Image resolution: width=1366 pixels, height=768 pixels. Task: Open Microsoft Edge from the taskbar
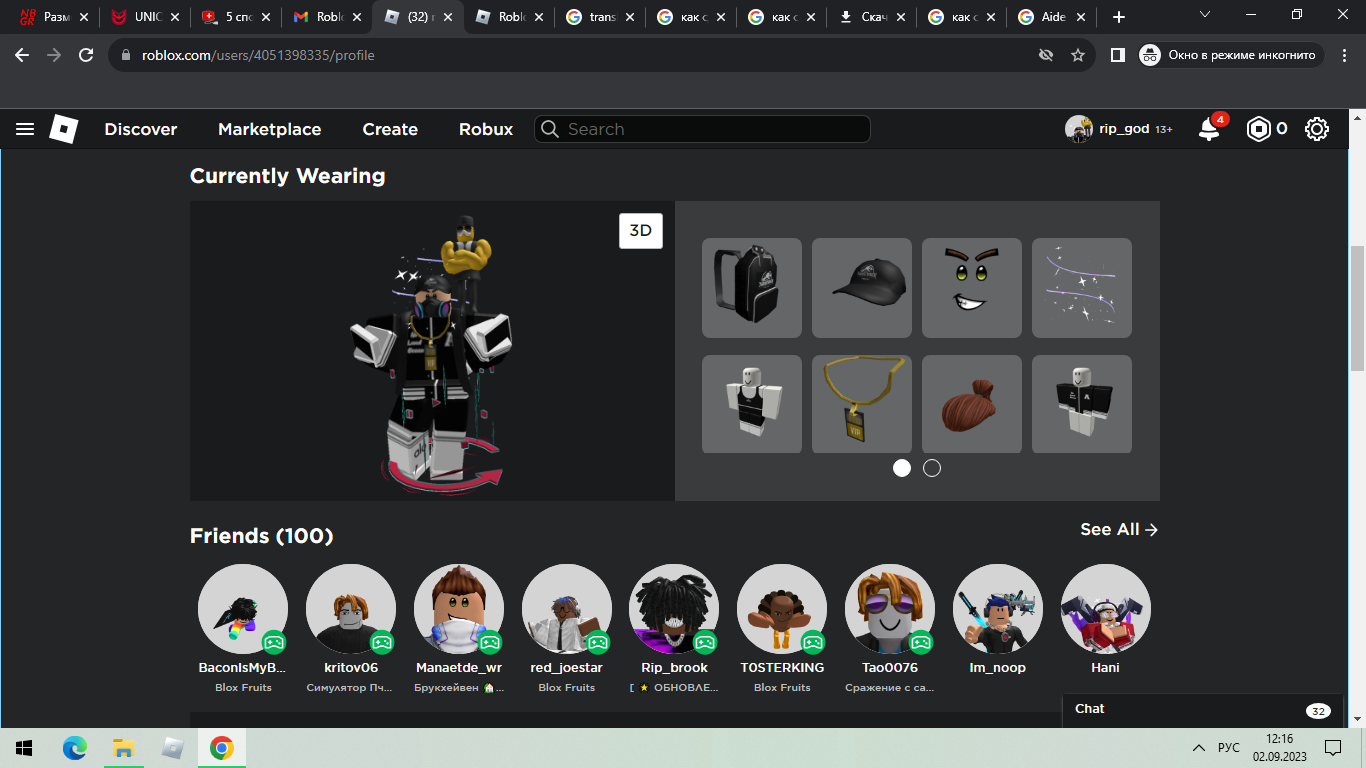click(x=75, y=748)
